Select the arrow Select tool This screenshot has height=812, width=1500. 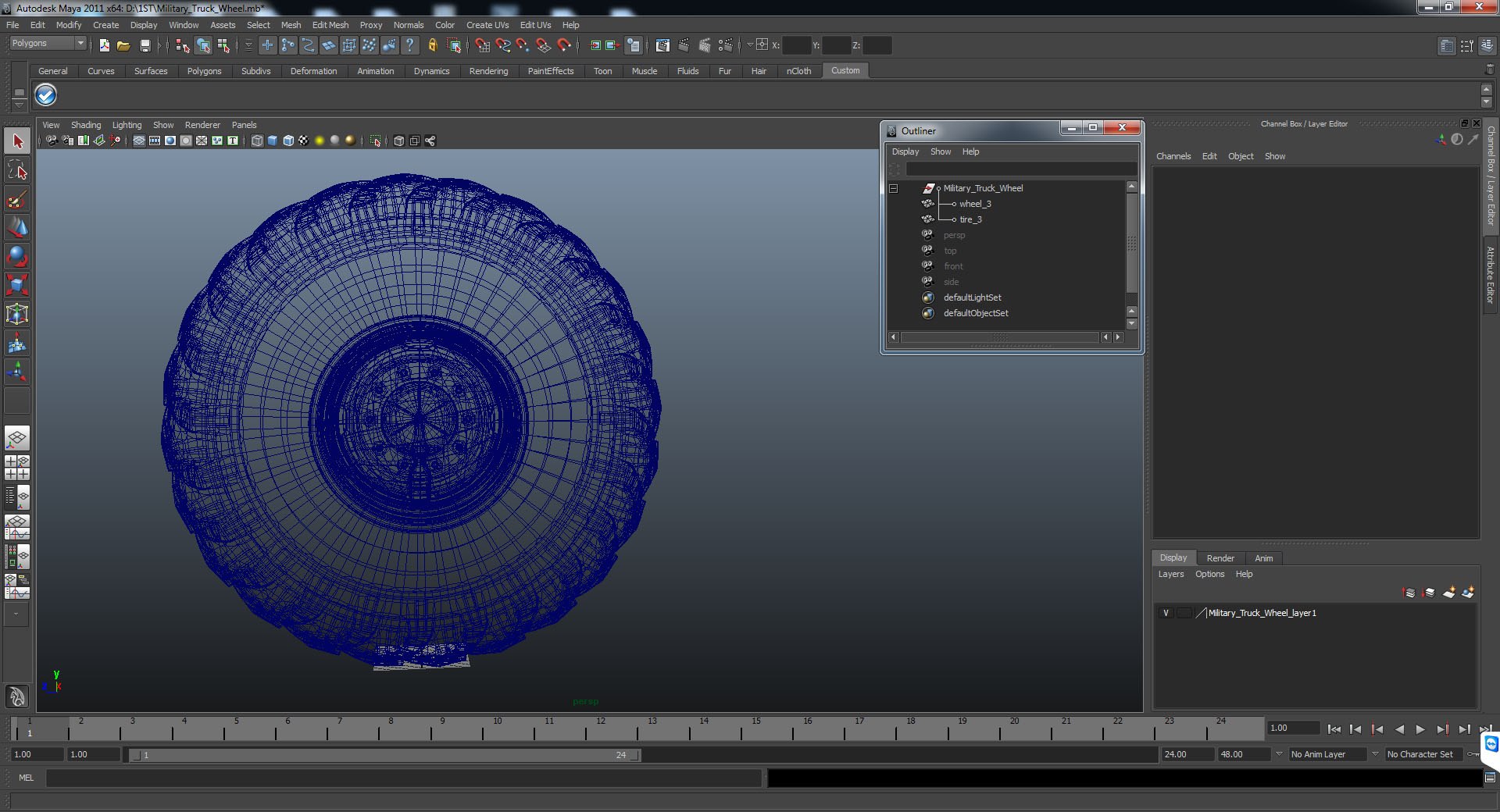click(x=17, y=141)
